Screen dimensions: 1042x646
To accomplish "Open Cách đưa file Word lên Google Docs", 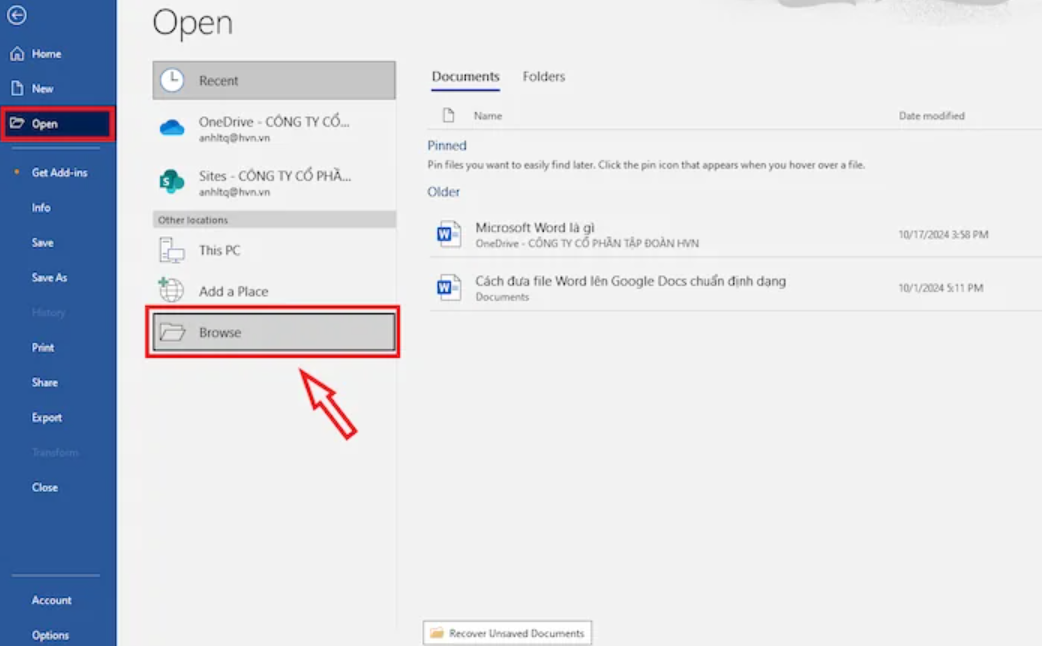I will (x=631, y=281).
